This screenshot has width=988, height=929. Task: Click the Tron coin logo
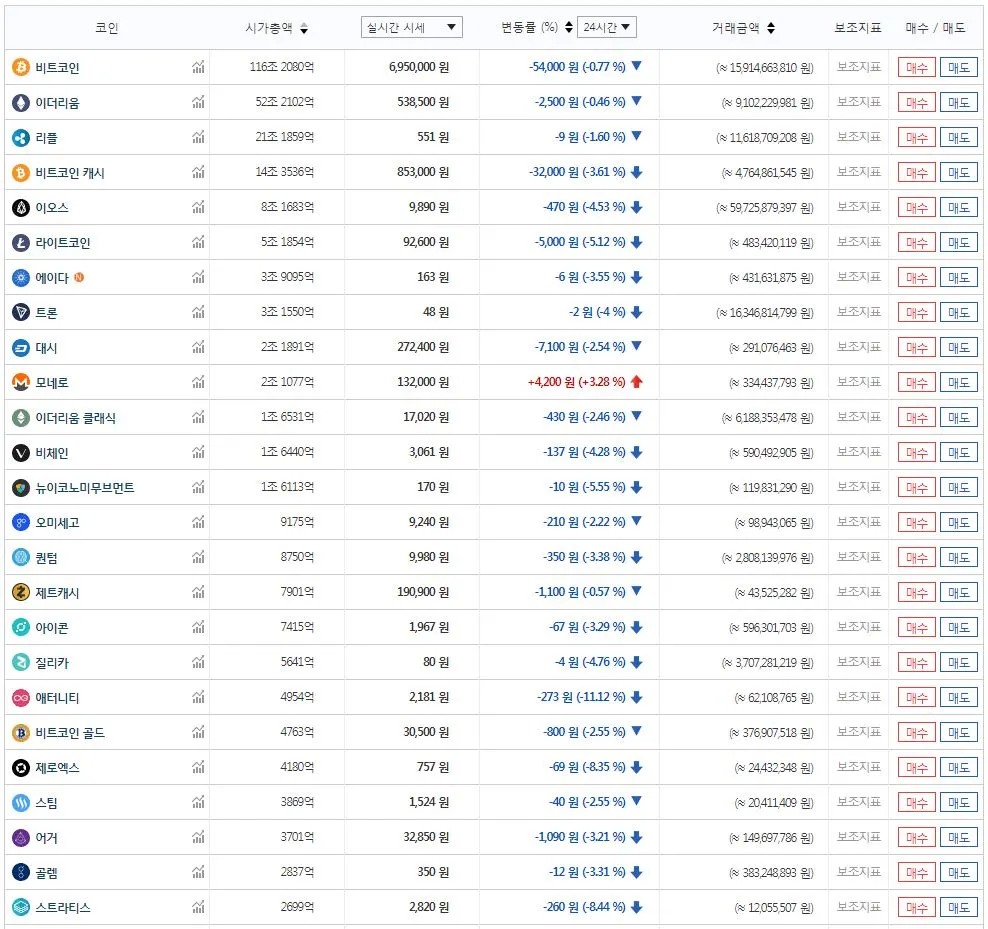[x=21, y=312]
